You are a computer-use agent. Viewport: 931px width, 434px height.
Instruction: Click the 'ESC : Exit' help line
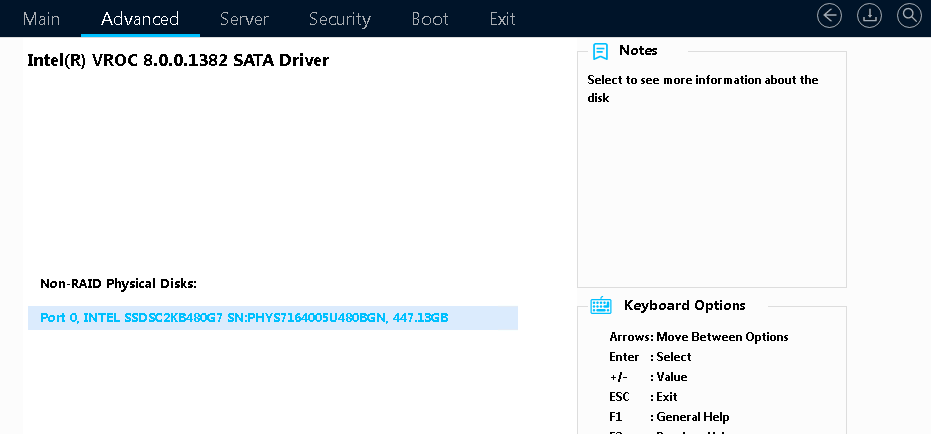644,397
